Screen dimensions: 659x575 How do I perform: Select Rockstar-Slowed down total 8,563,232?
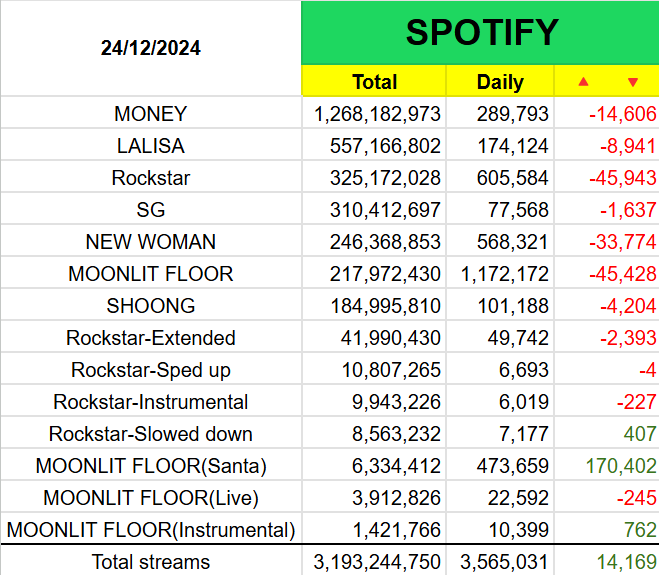(374, 433)
